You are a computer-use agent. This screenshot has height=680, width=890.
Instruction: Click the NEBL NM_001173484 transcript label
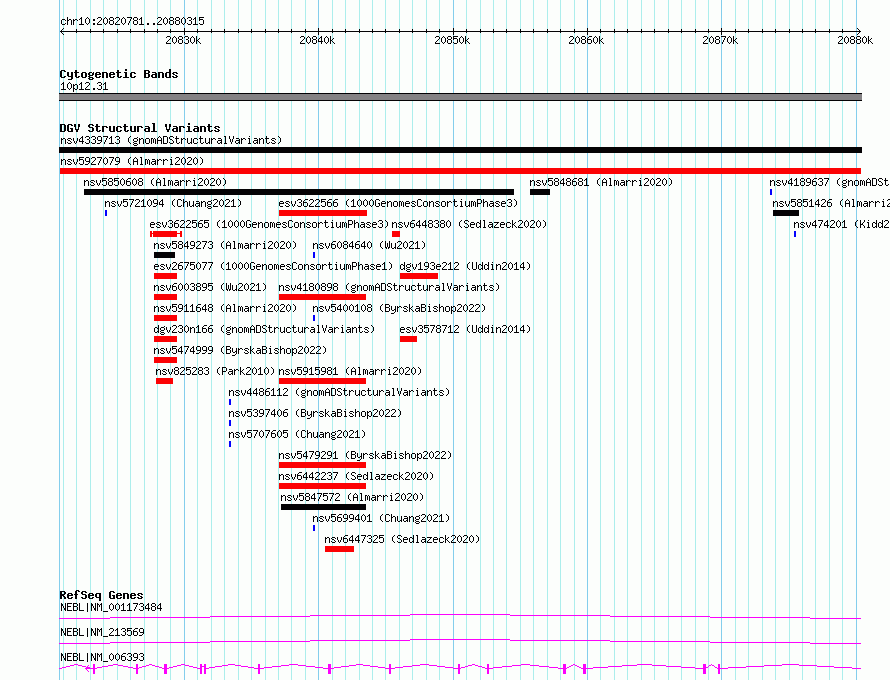[x=111, y=607]
